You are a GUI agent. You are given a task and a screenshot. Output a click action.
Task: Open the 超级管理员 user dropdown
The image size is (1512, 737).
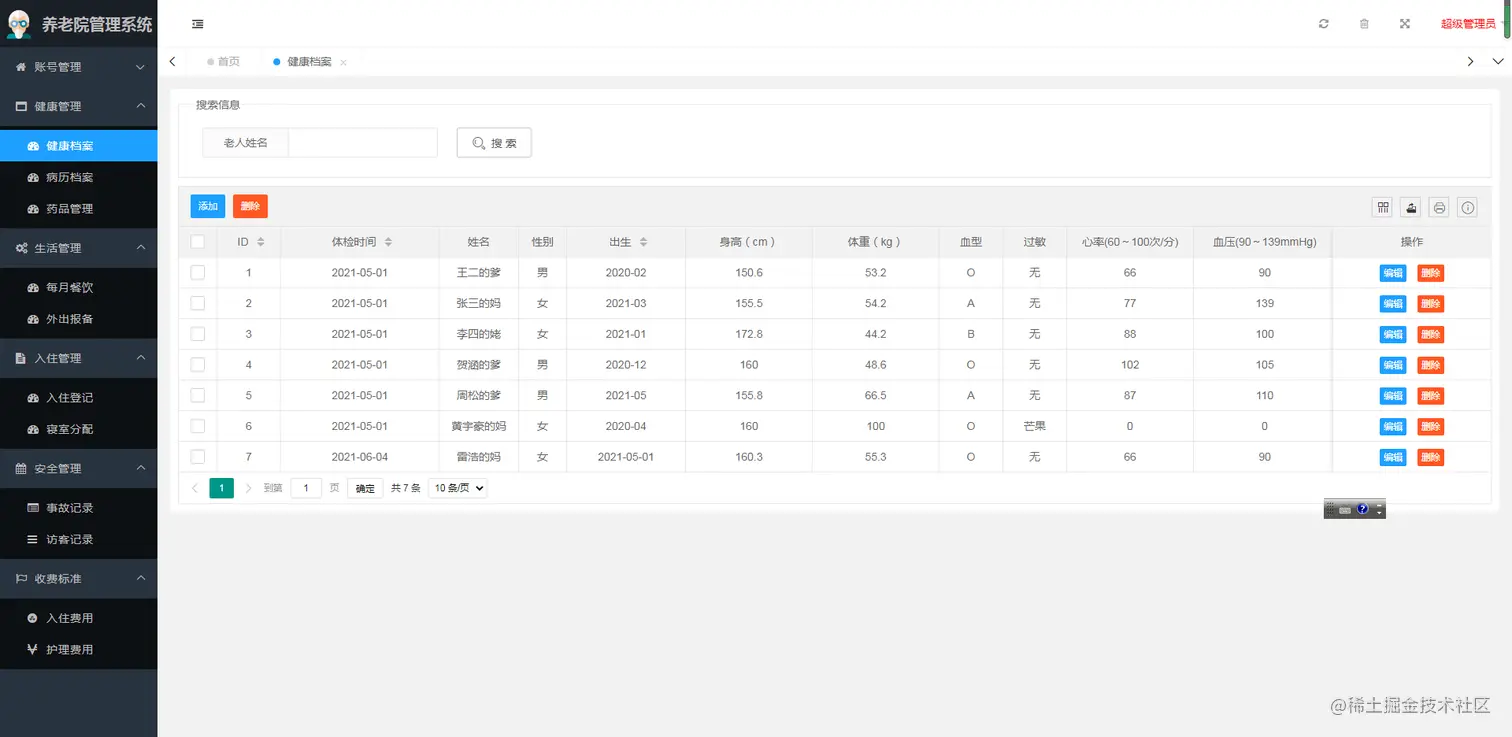(x=1470, y=24)
